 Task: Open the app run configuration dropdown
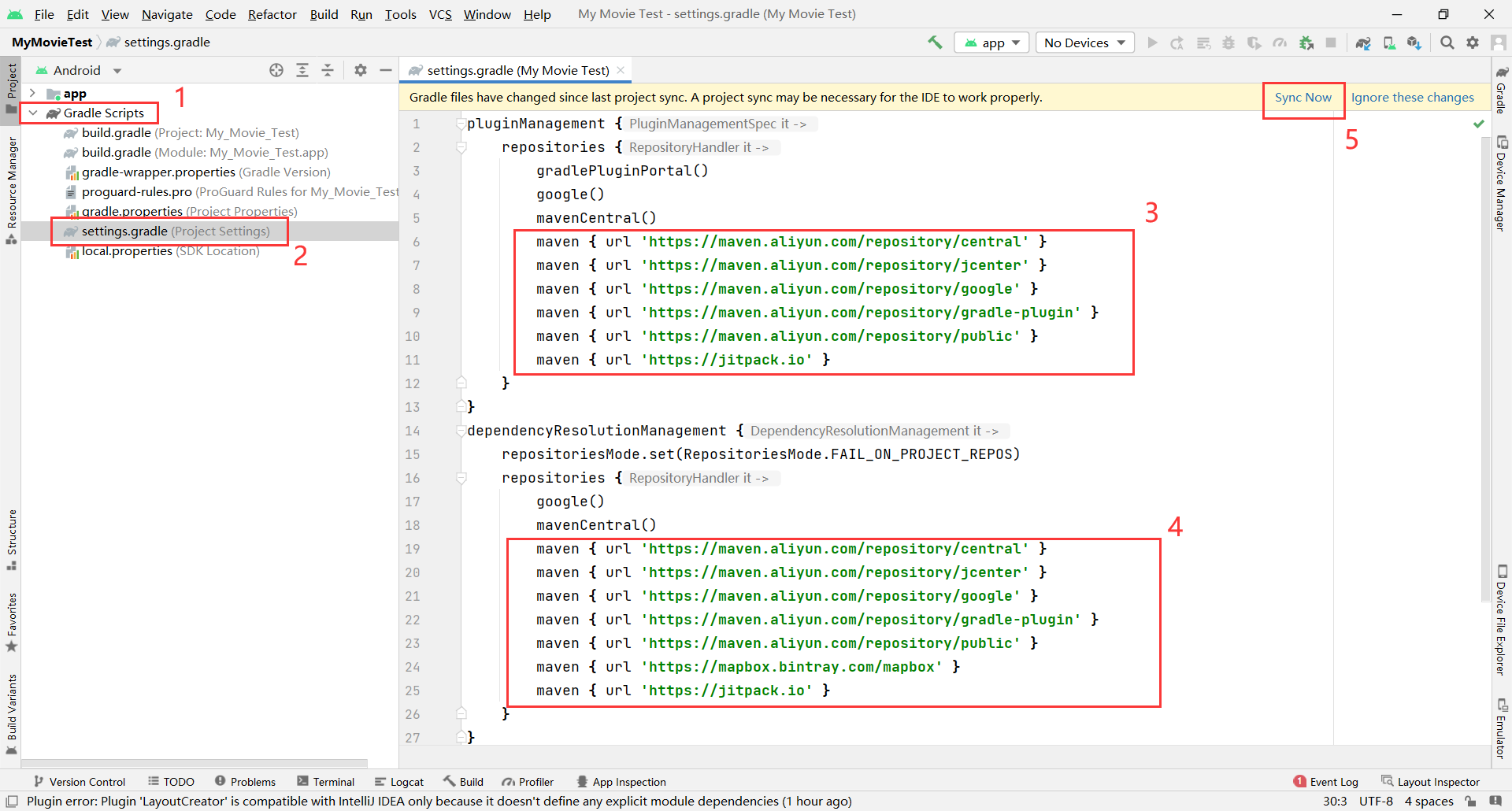[992, 43]
